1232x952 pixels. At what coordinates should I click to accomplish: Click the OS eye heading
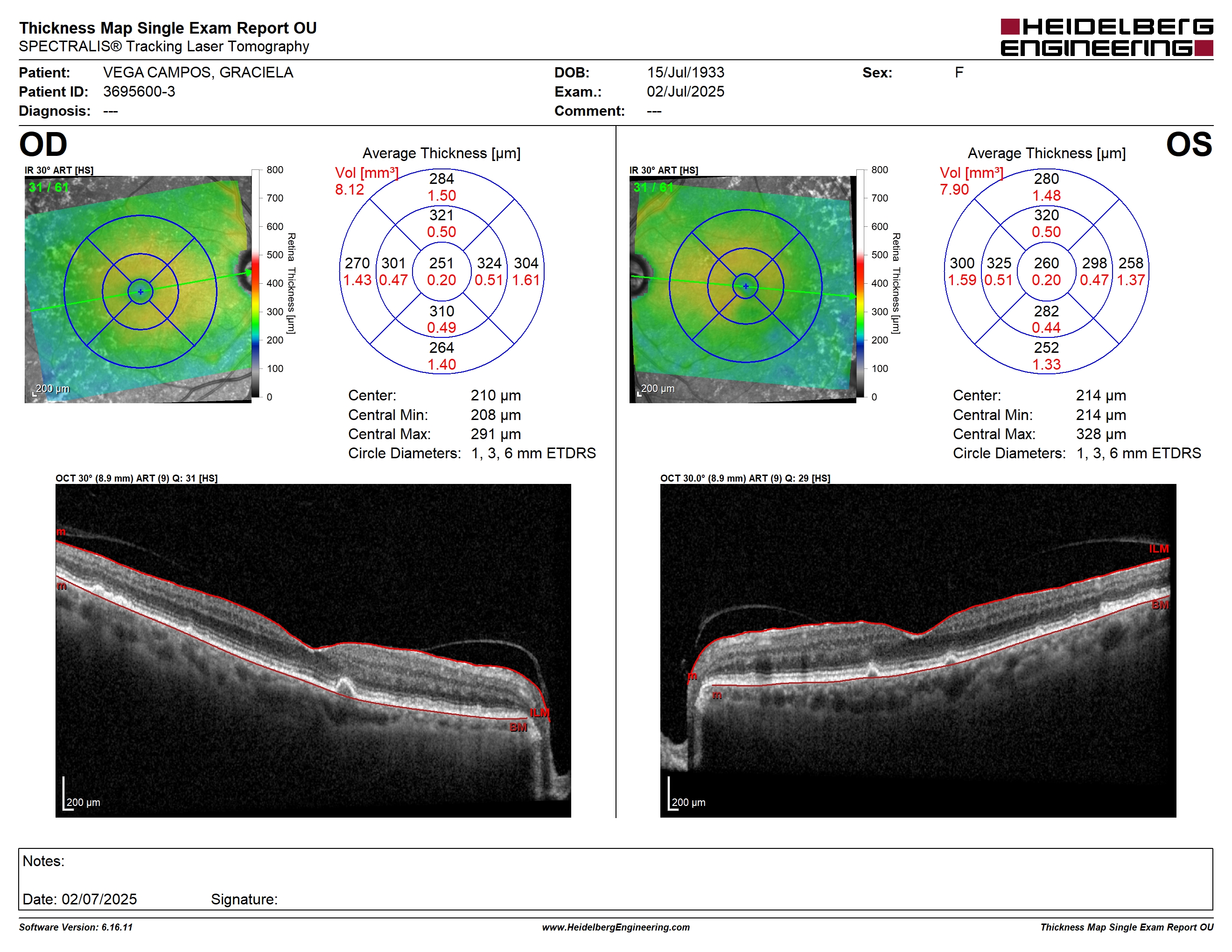pos(1189,144)
